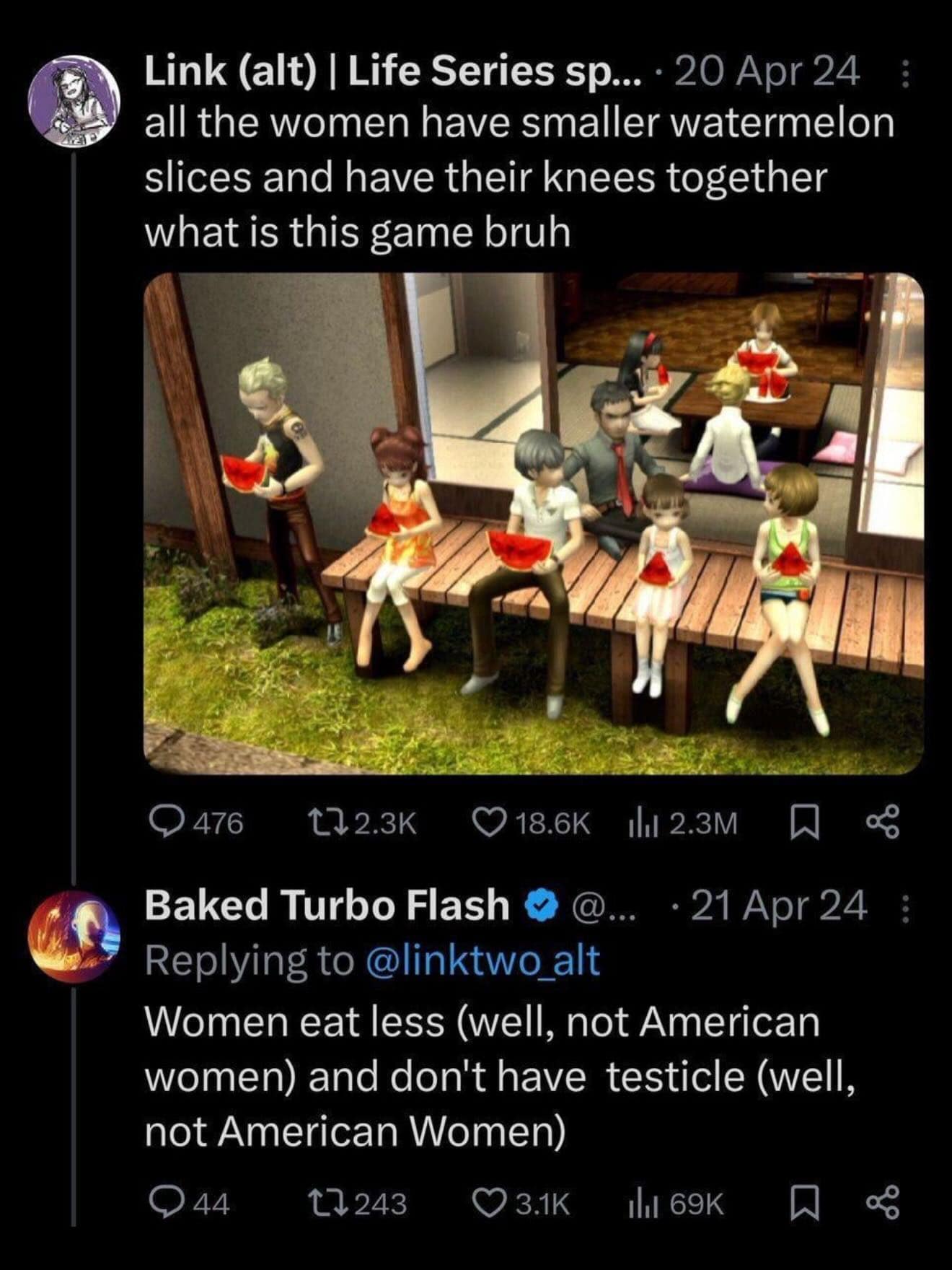Viewport: 952px width, 1270px height.
Task: Click the Baked Turbo Flash display name
Action: tap(327, 905)
